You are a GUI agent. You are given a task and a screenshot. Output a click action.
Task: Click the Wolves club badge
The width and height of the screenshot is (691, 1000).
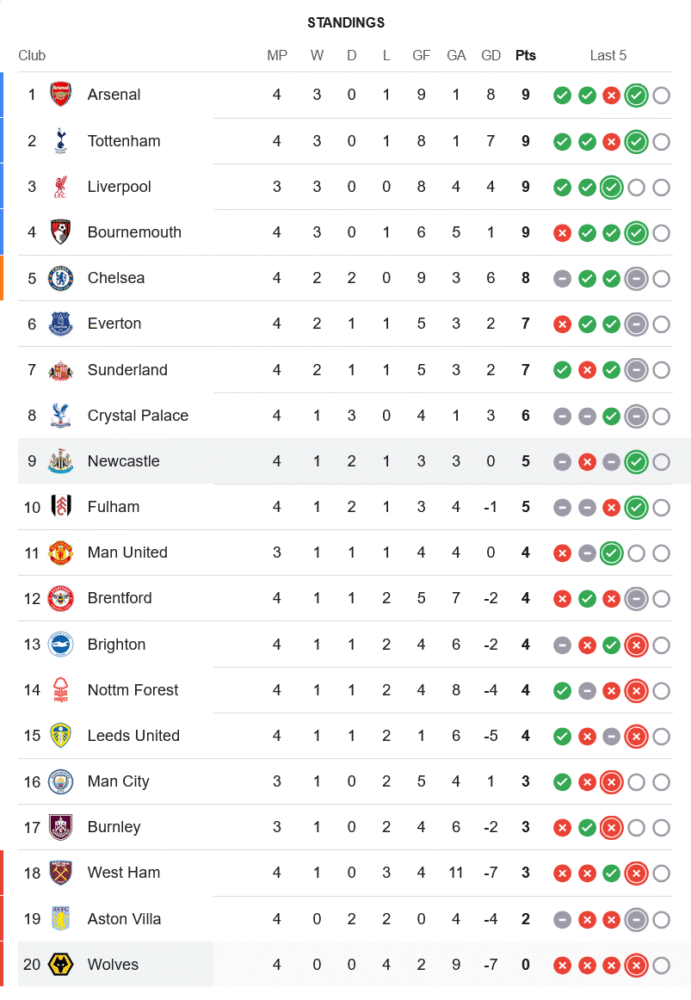[x=61, y=965]
